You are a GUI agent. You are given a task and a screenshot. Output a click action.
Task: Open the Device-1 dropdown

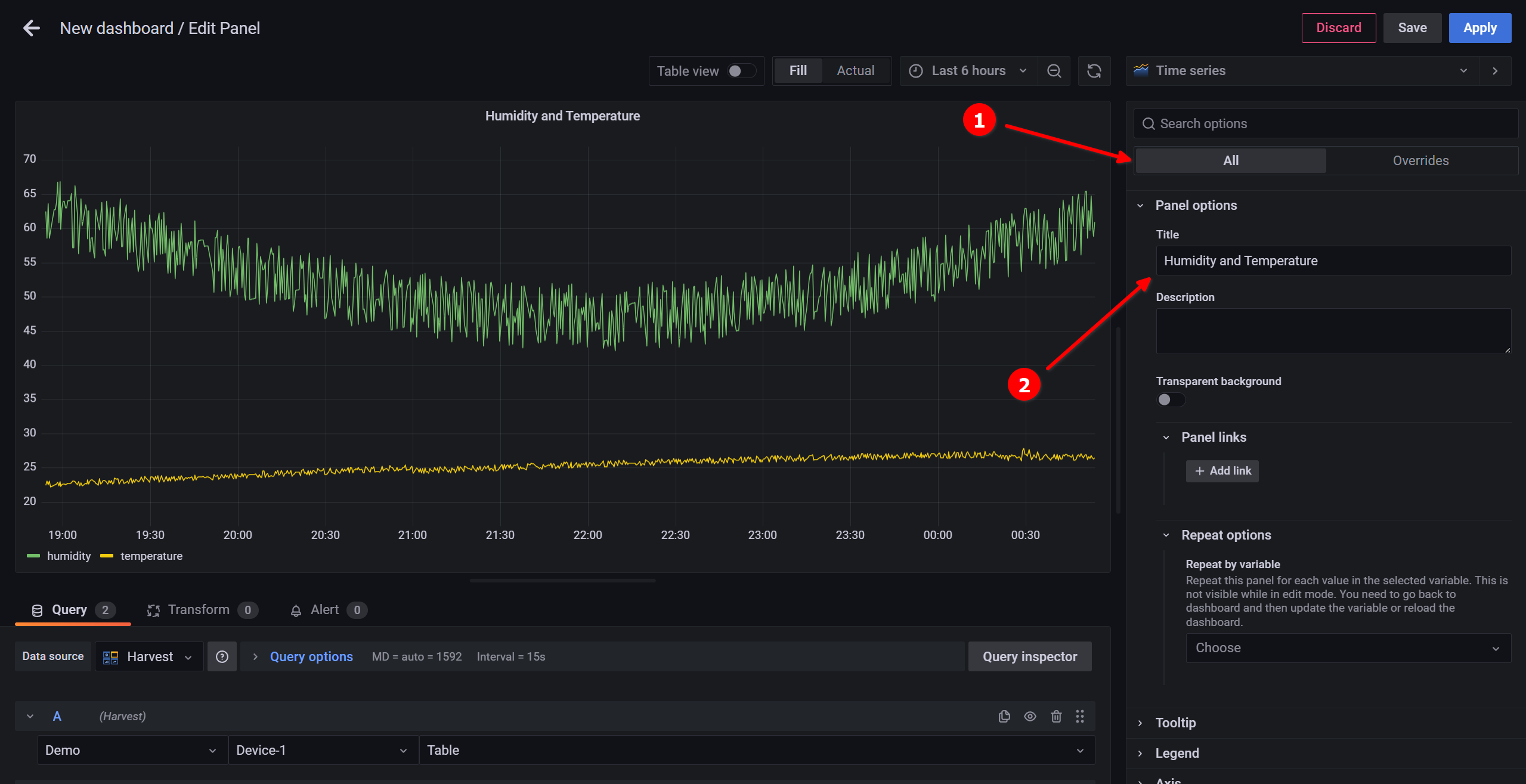coord(323,750)
